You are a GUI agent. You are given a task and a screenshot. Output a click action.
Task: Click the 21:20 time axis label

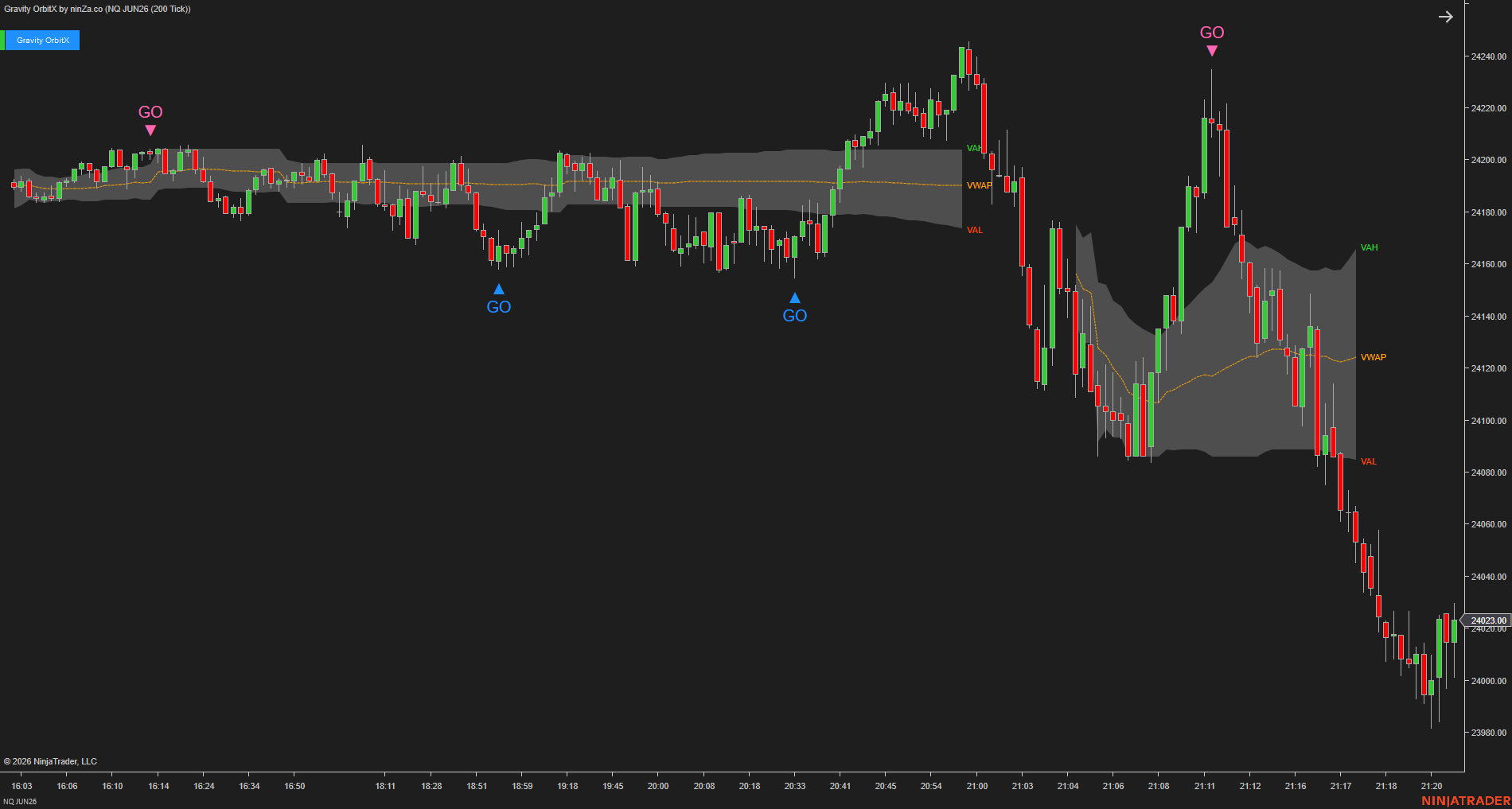(1432, 786)
